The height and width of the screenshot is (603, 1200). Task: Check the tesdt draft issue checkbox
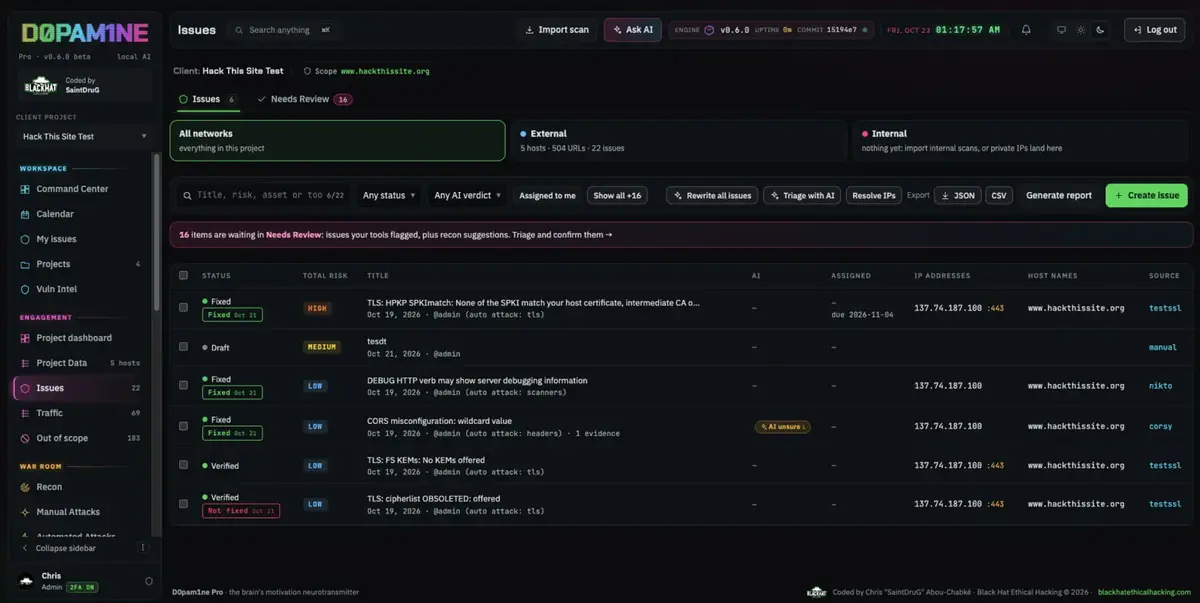[183, 346]
